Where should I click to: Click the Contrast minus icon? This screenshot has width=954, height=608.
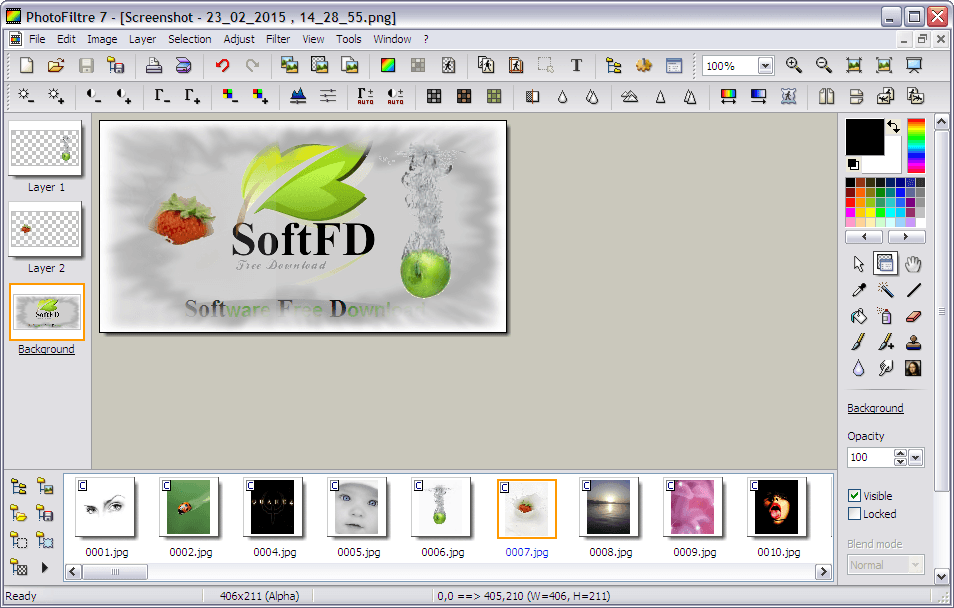93,96
